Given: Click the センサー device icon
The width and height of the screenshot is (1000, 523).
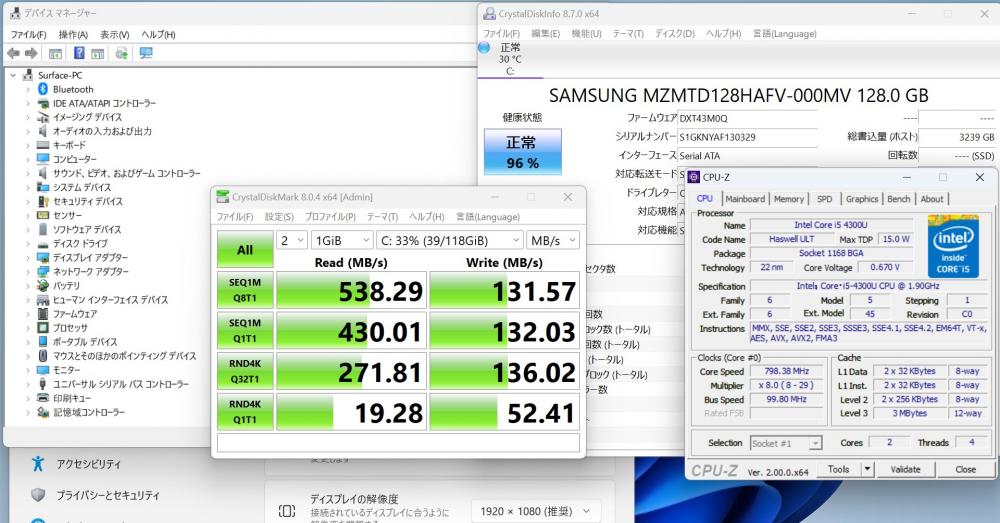Looking at the screenshot, I should tap(43, 215).
